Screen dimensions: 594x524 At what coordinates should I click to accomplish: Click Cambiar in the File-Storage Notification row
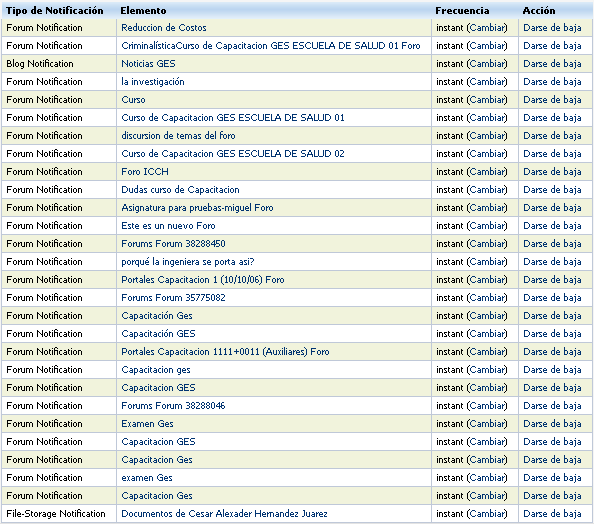[x=487, y=514]
